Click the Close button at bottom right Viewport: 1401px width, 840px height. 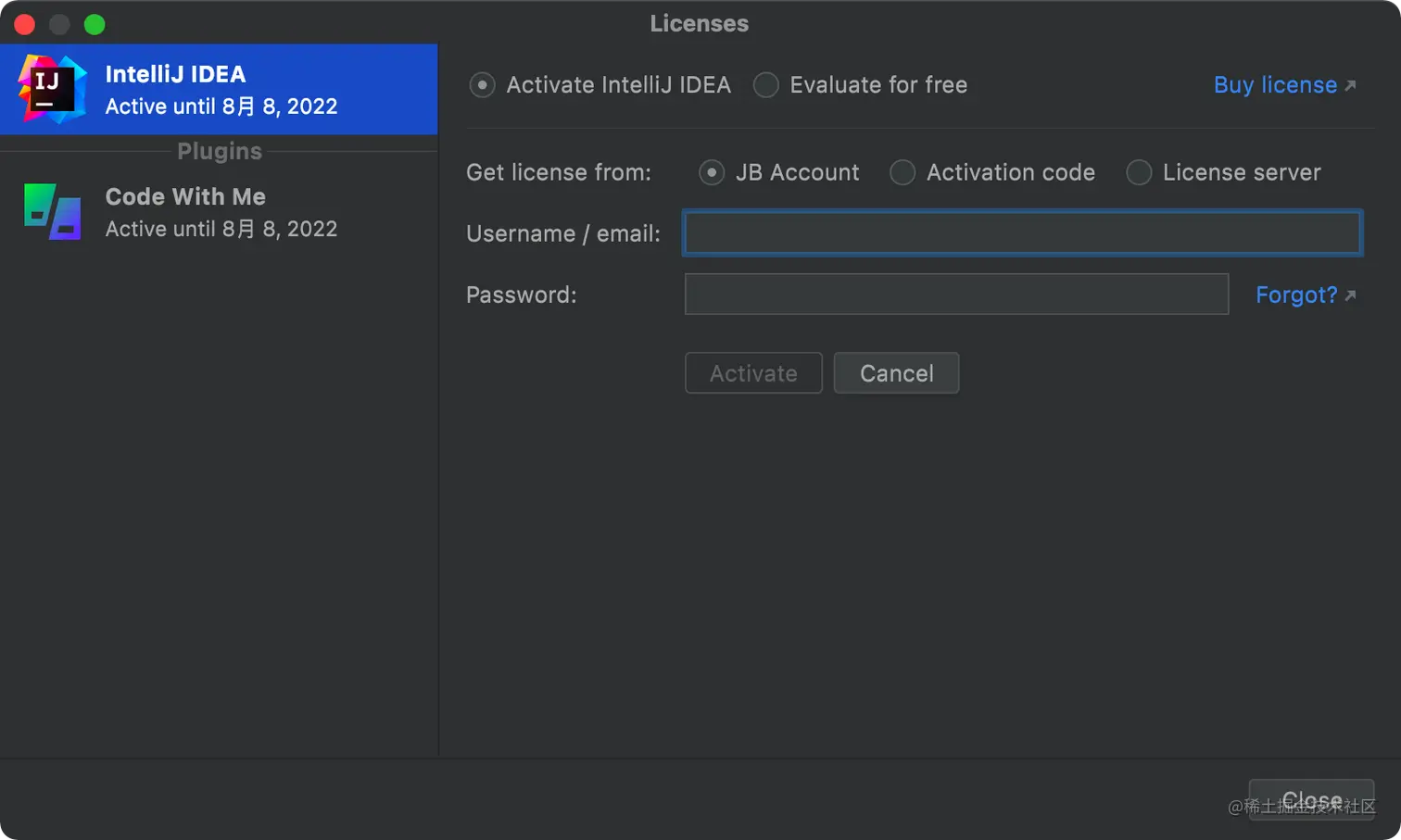[1311, 799]
